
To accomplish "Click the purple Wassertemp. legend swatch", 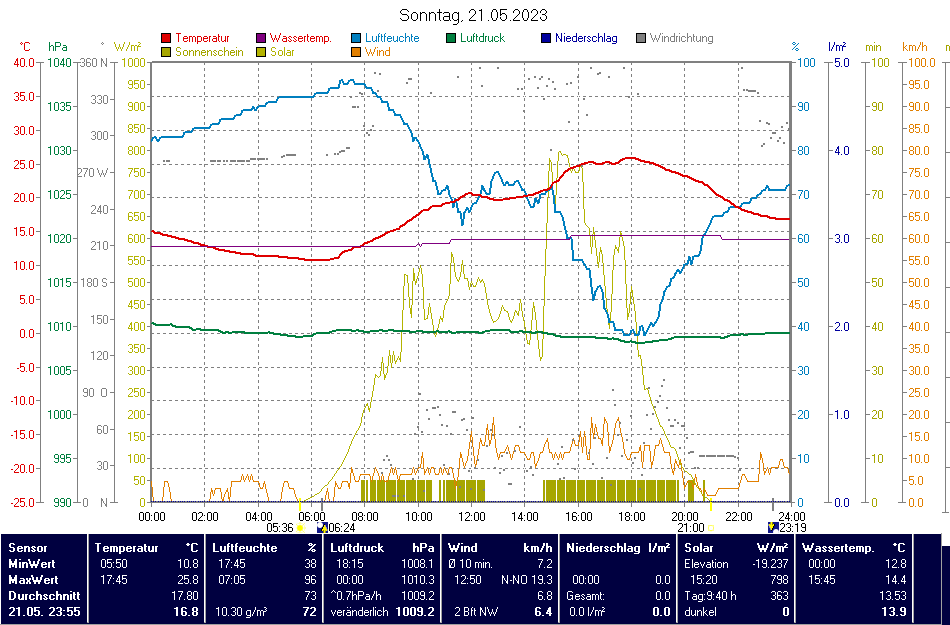I will tap(261, 38).
